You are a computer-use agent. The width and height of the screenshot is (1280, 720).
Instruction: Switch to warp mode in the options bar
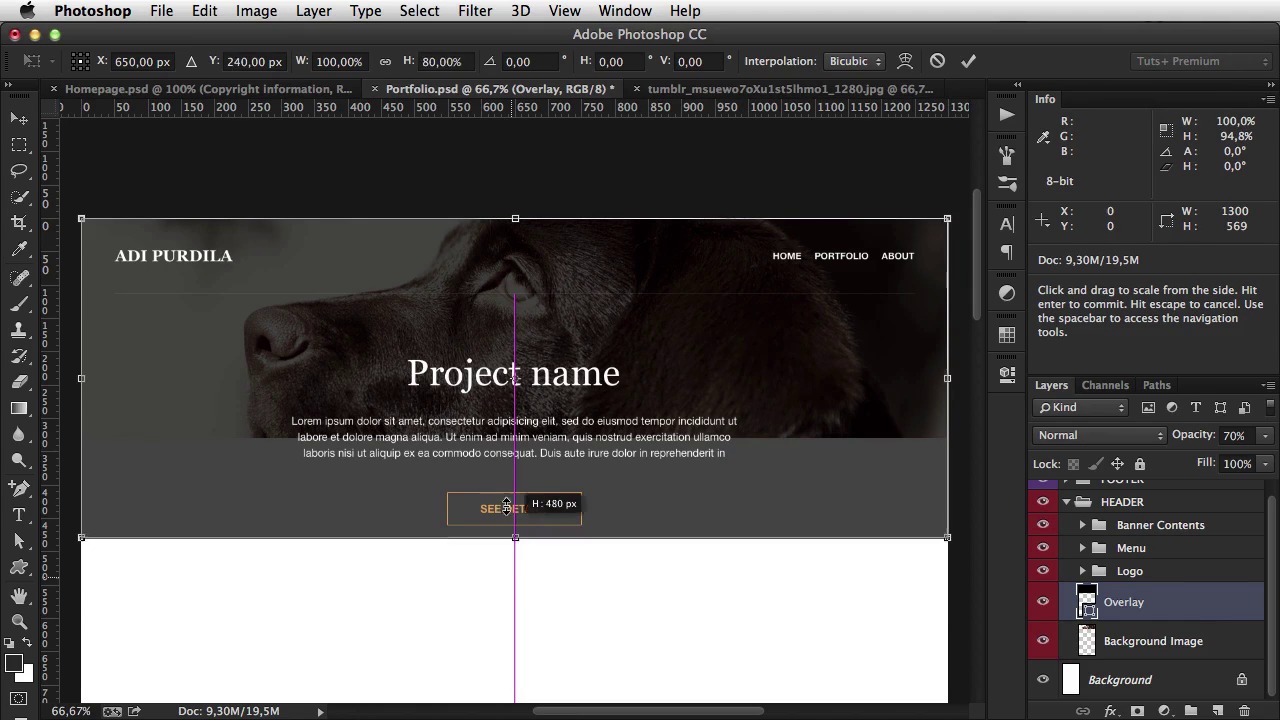click(905, 61)
